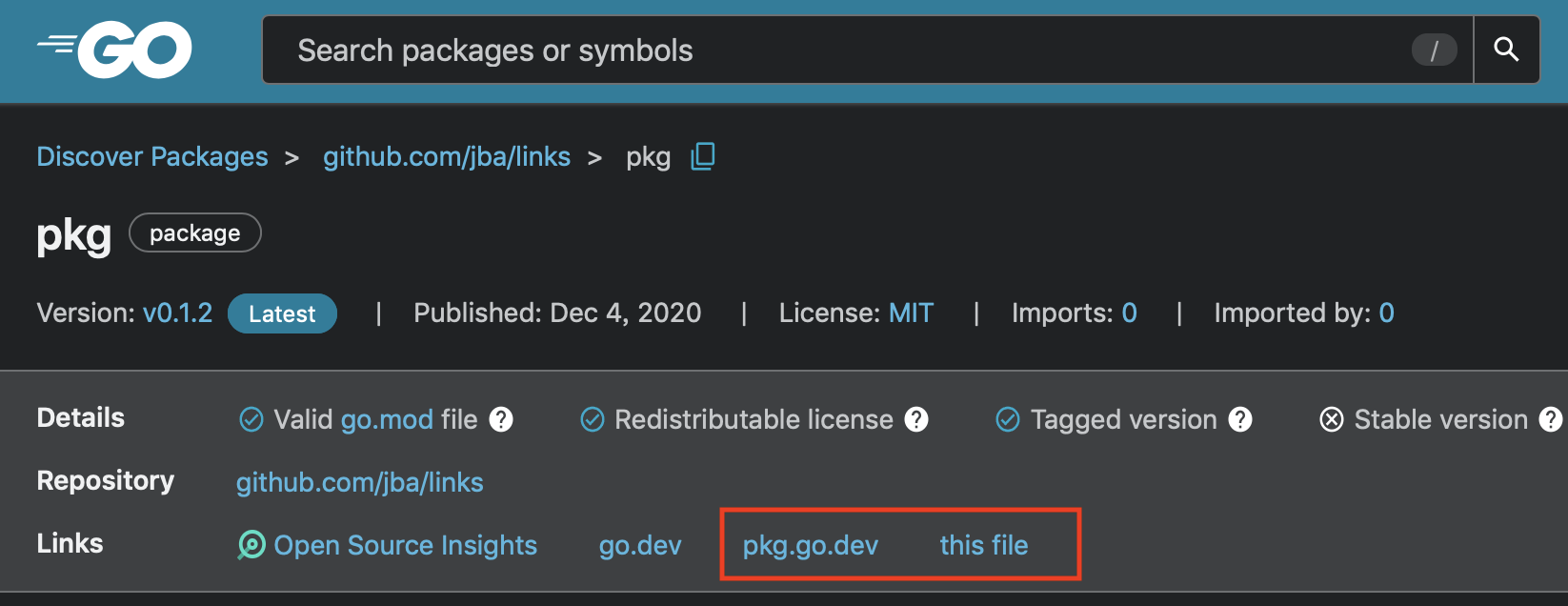Click the Latest version badge
This screenshot has width=1568, height=606.
[282, 313]
